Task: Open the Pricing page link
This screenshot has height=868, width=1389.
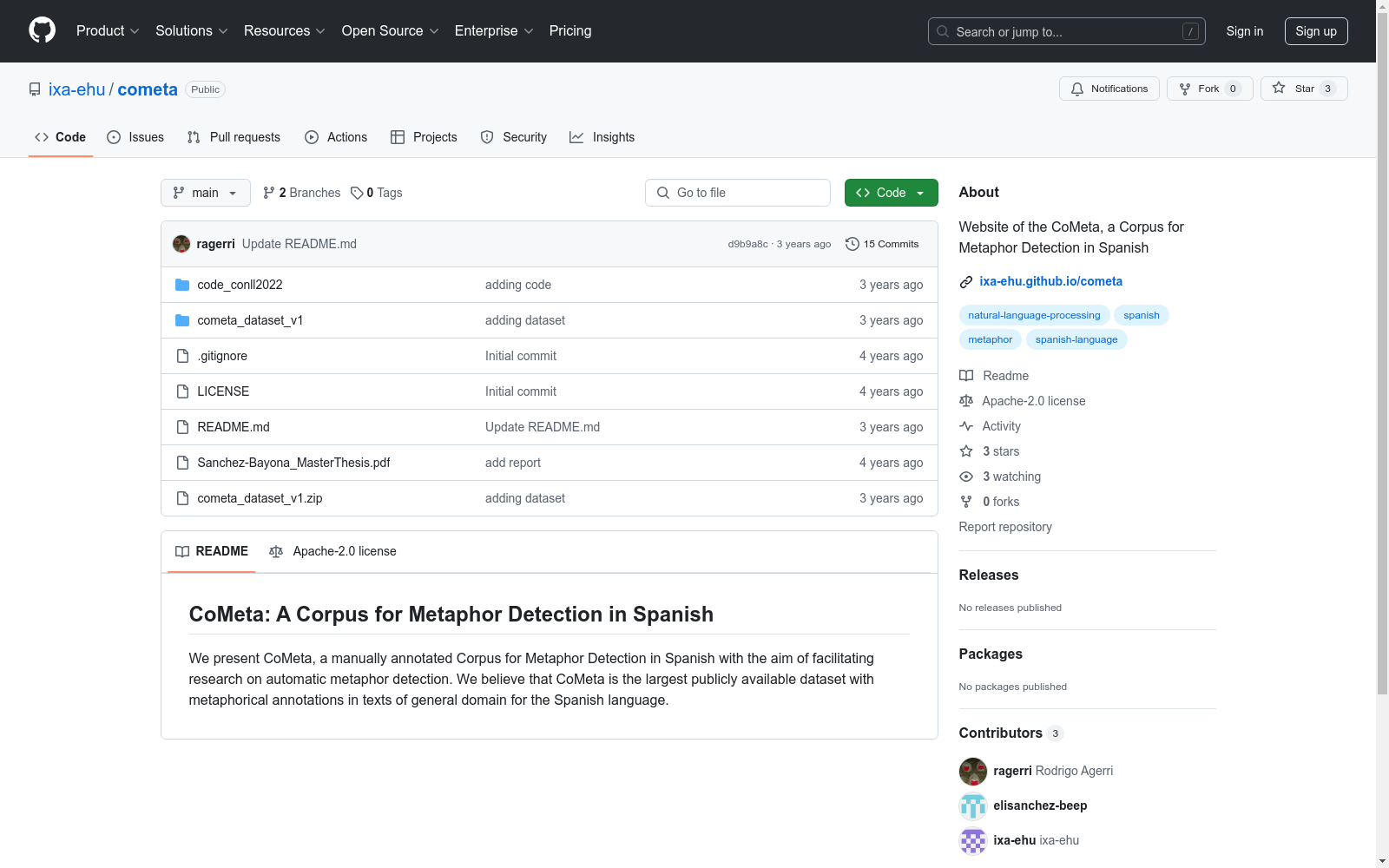Action: coord(570,31)
